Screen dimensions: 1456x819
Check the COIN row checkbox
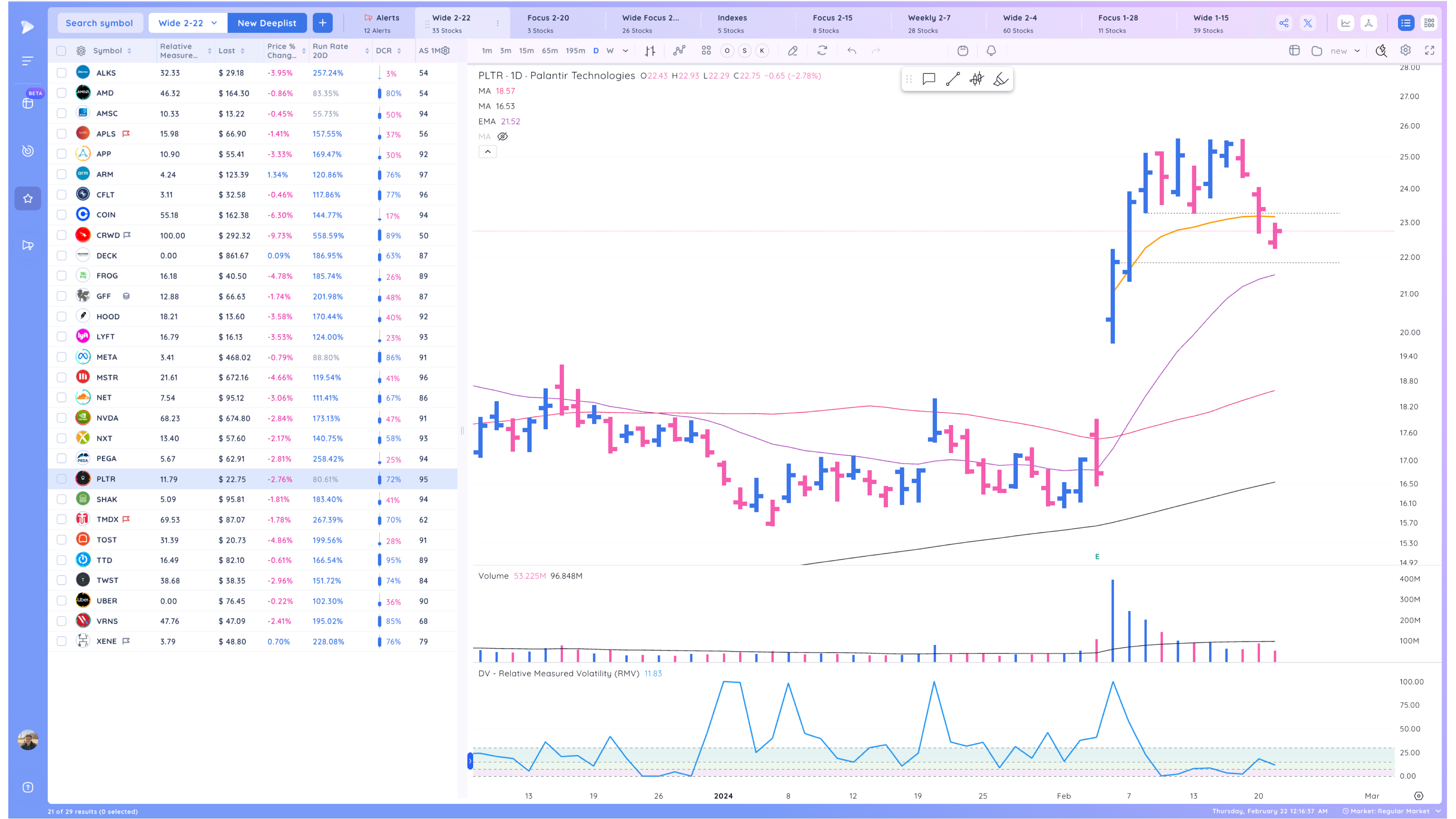(x=61, y=215)
